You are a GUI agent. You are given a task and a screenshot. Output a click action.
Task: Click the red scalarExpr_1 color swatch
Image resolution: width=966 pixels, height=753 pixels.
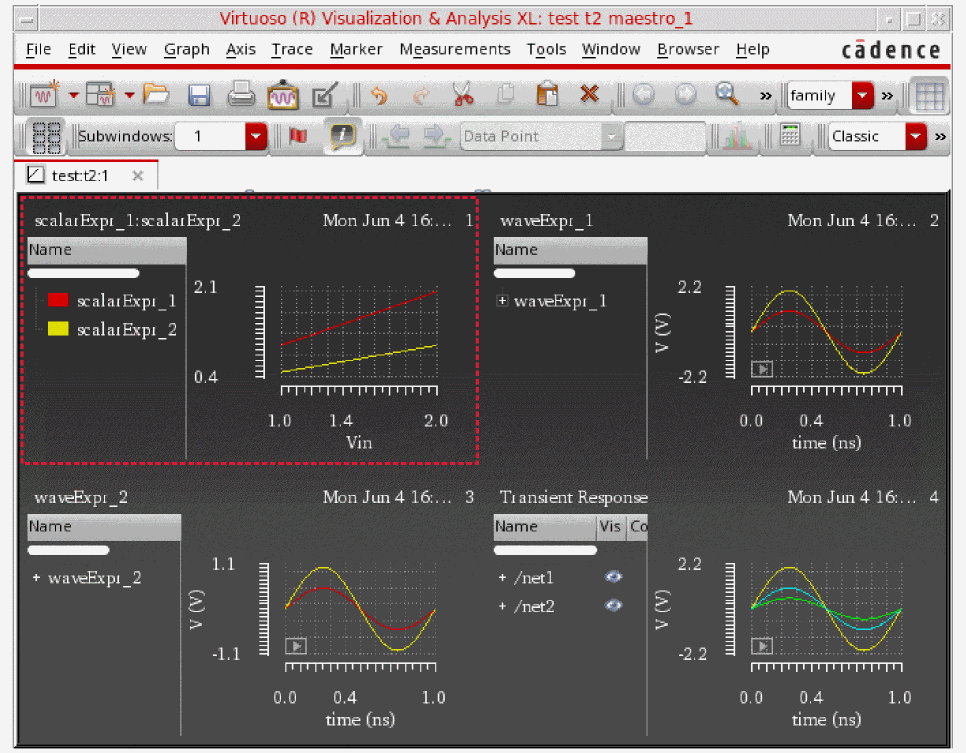[58, 300]
